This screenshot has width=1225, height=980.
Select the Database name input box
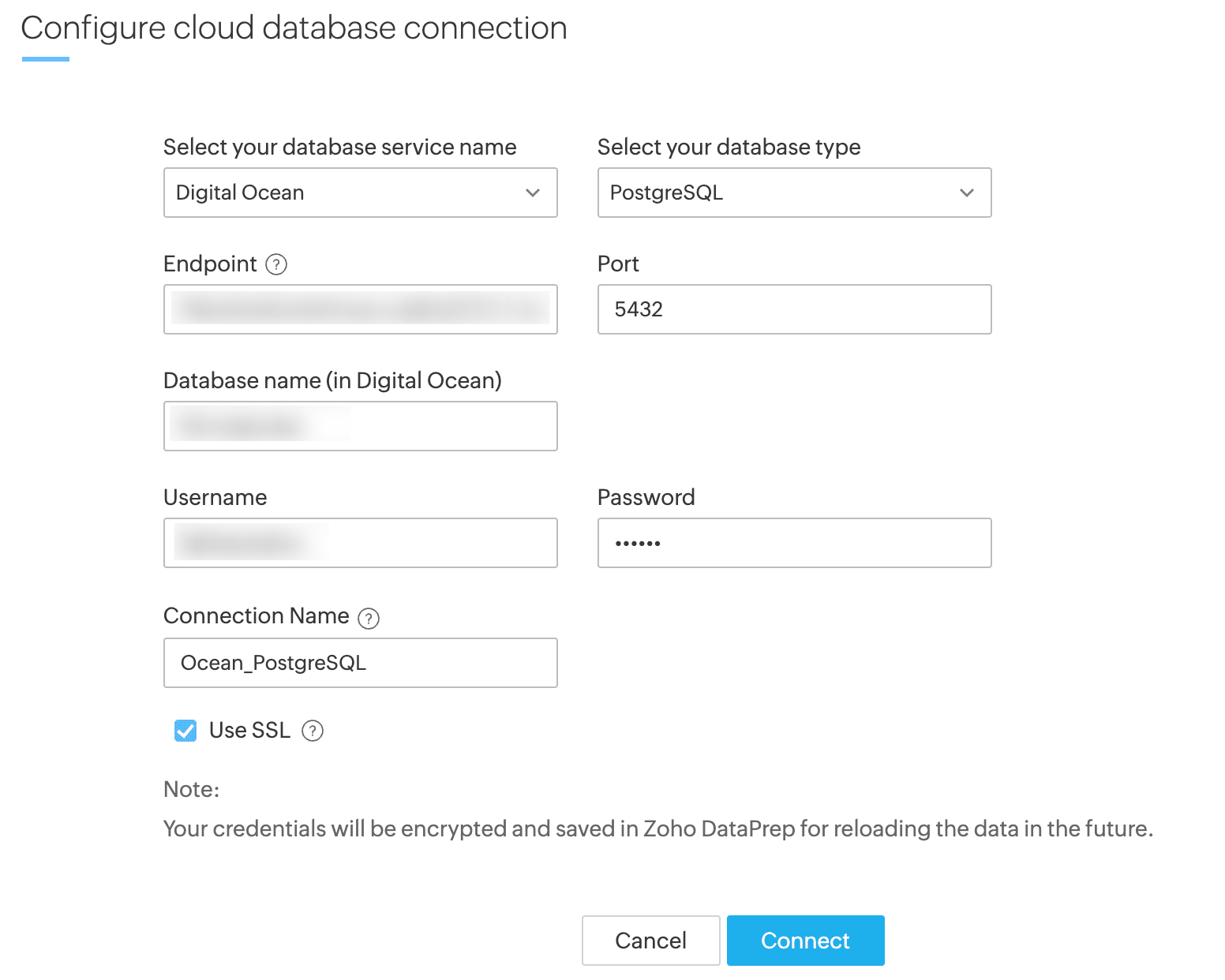coord(360,426)
